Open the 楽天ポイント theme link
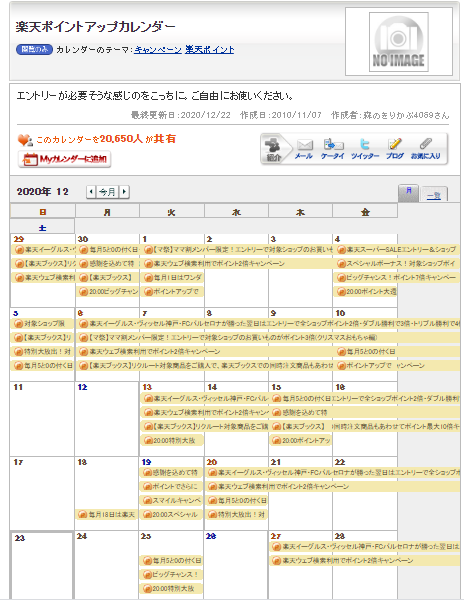Viewport: 464px width, 604px height. [209, 49]
